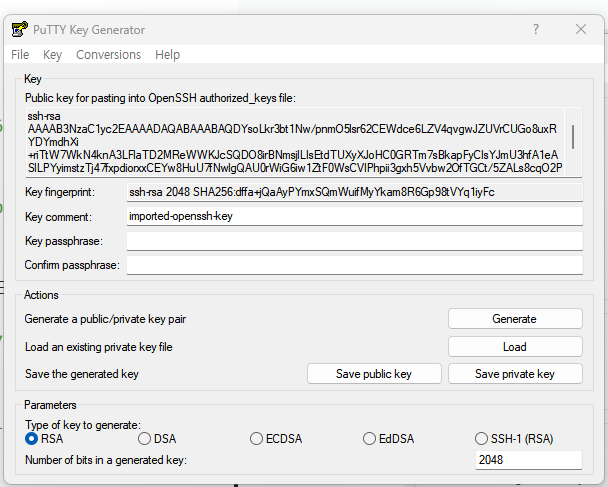Click 'Save the generated key' text

click(x=81, y=374)
